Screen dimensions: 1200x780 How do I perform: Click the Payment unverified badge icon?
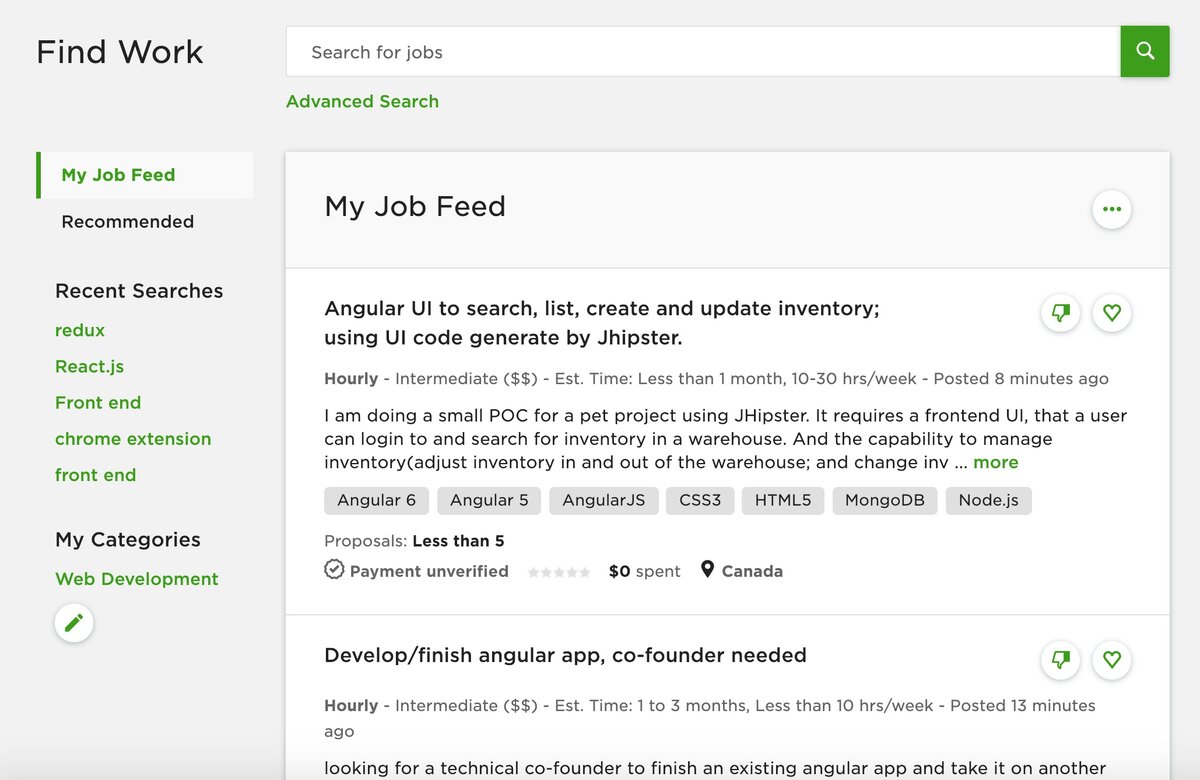[334, 570]
